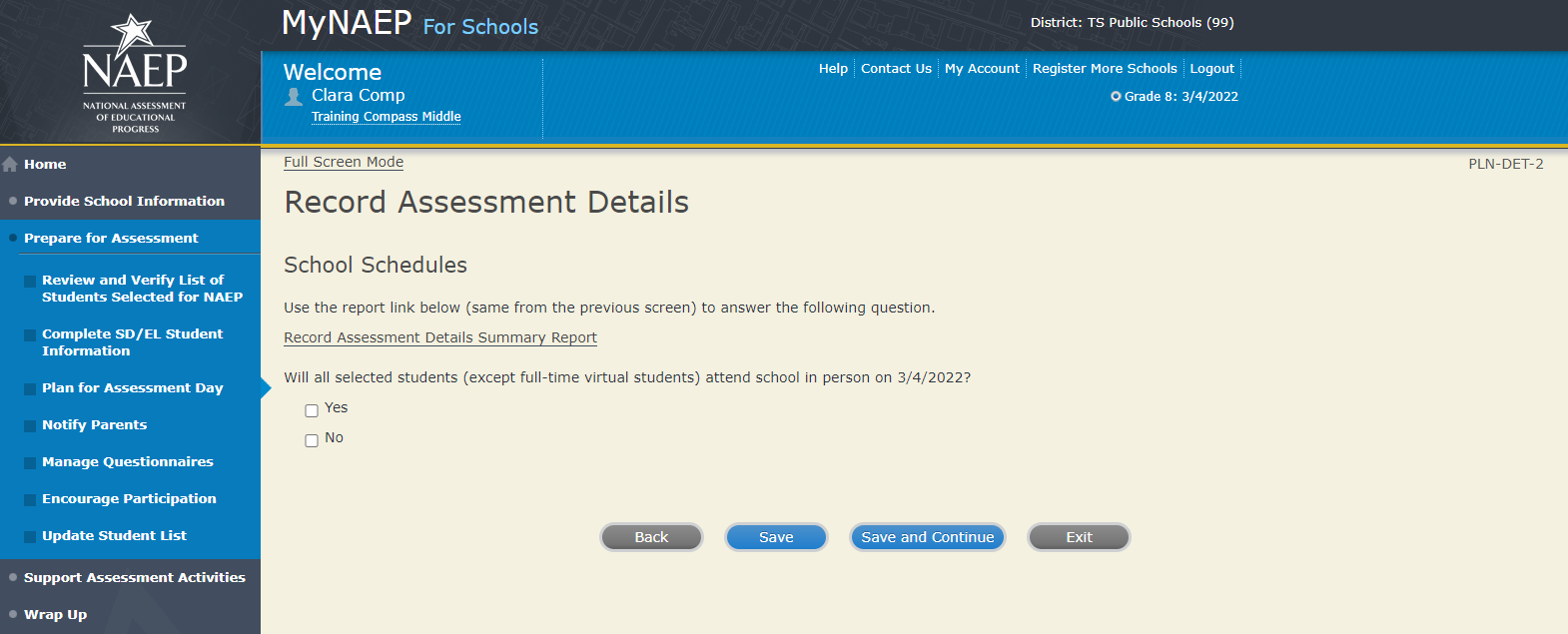Screen dimensions: 1568x634
Task: Click the Save button
Action: pyautogui.click(x=776, y=537)
